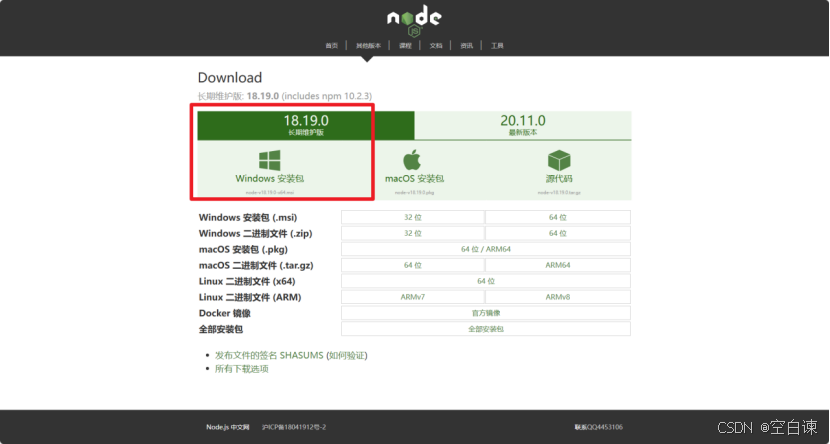
Task: Click the macOS 安装包 label
Action: click(x=414, y=179)
